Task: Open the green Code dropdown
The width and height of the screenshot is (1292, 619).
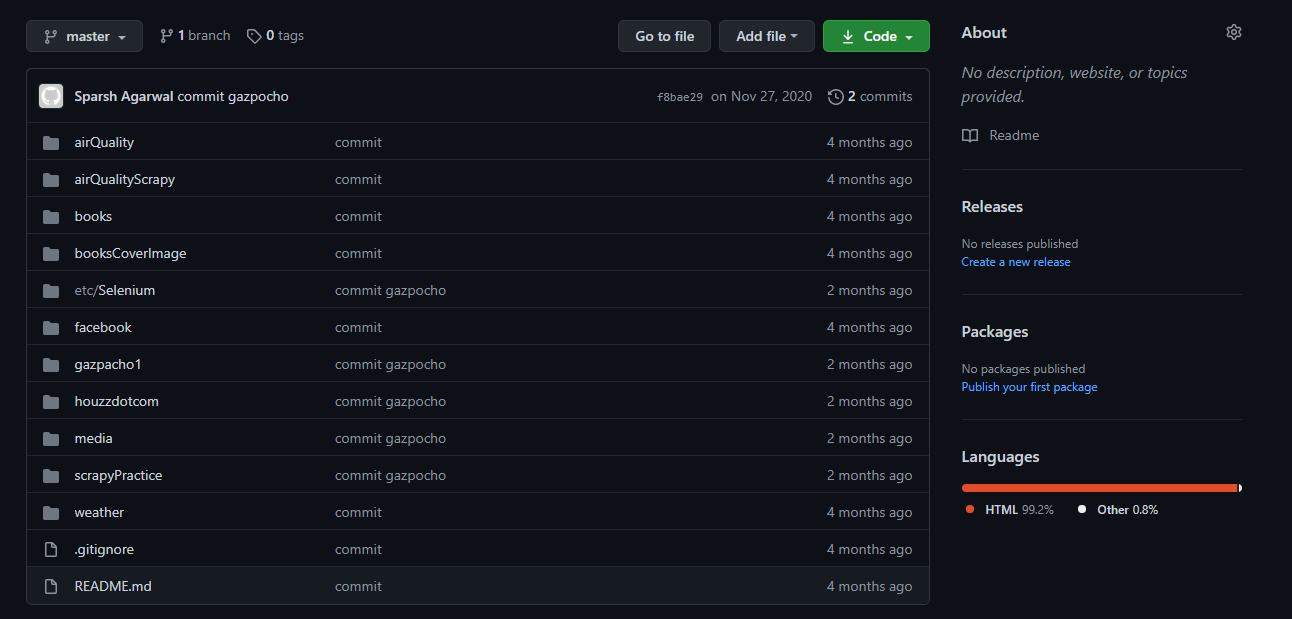Action: (x=876, y=36)
